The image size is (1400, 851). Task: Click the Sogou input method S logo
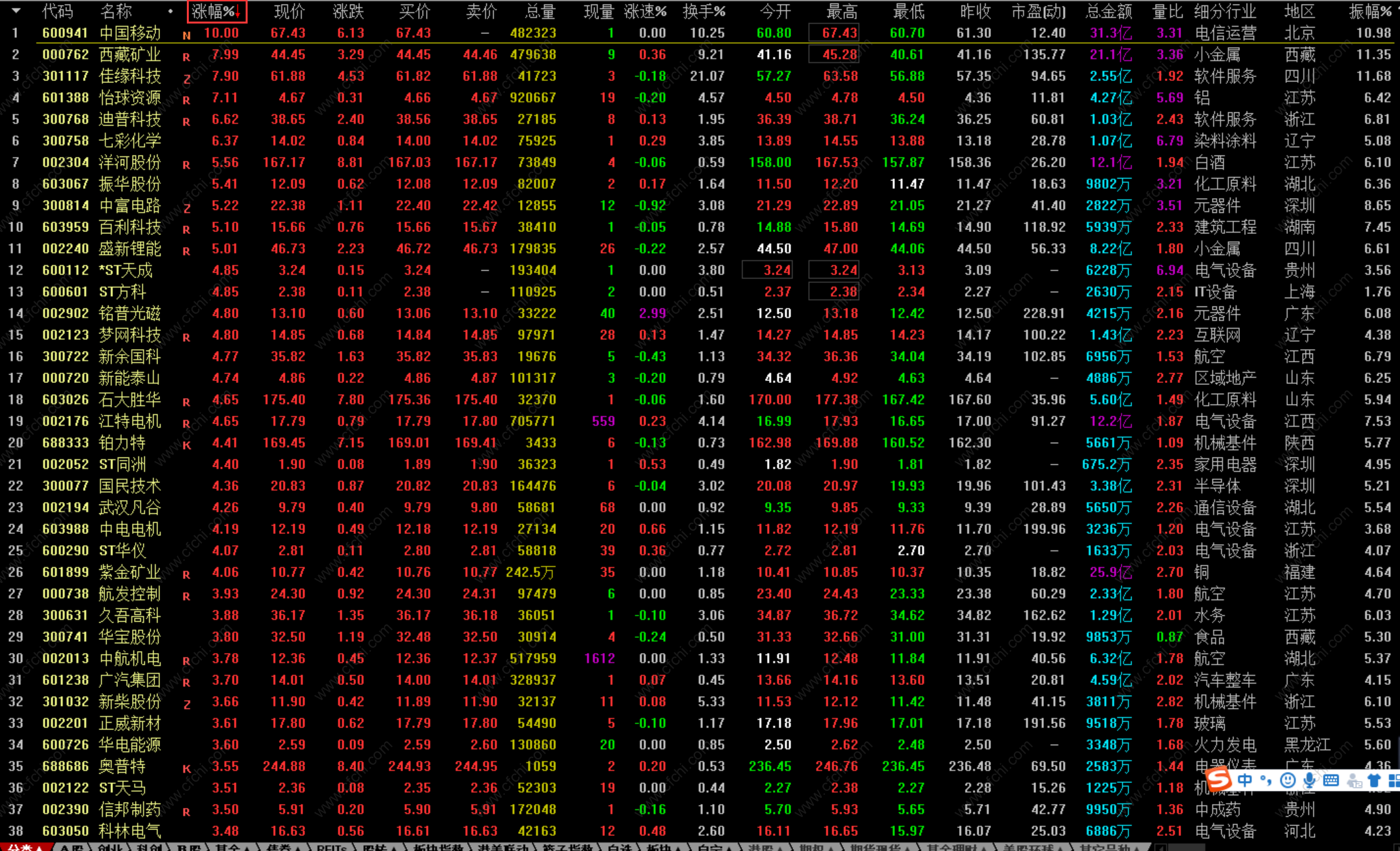click(x=1219, y=779)
